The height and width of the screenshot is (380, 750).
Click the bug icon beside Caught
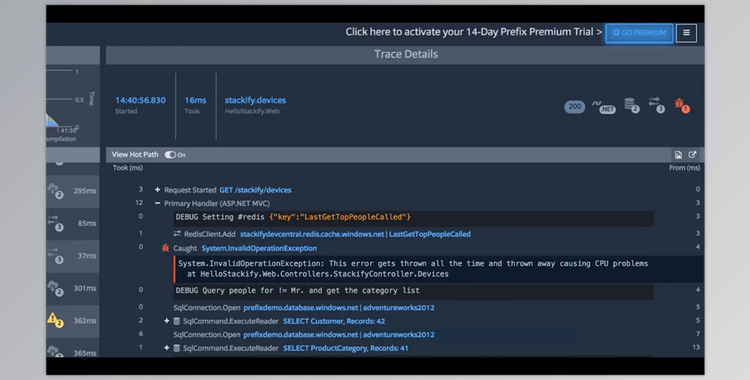click(x=165, y=248)
